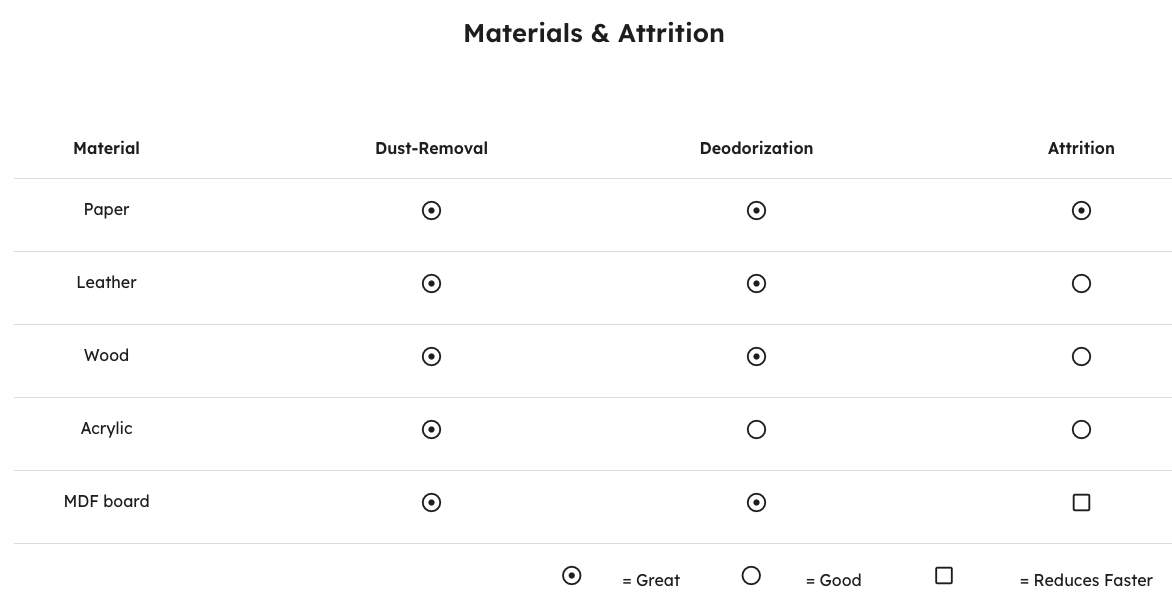Click the MDF board Deodorization icon
Screen dimensions: 1172x612
click(756, 502)
